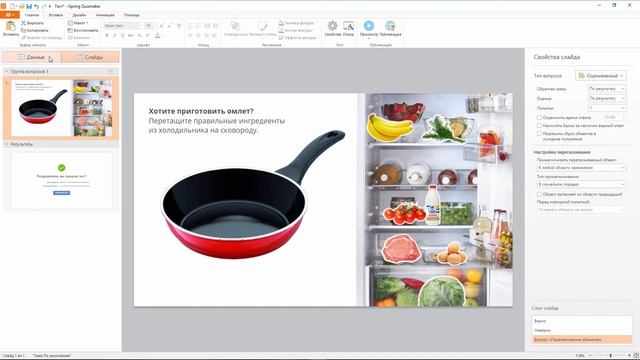This screenshot has width=640, height=360.
Task: Click the eggs in the fridge
Action: point(452,253)
